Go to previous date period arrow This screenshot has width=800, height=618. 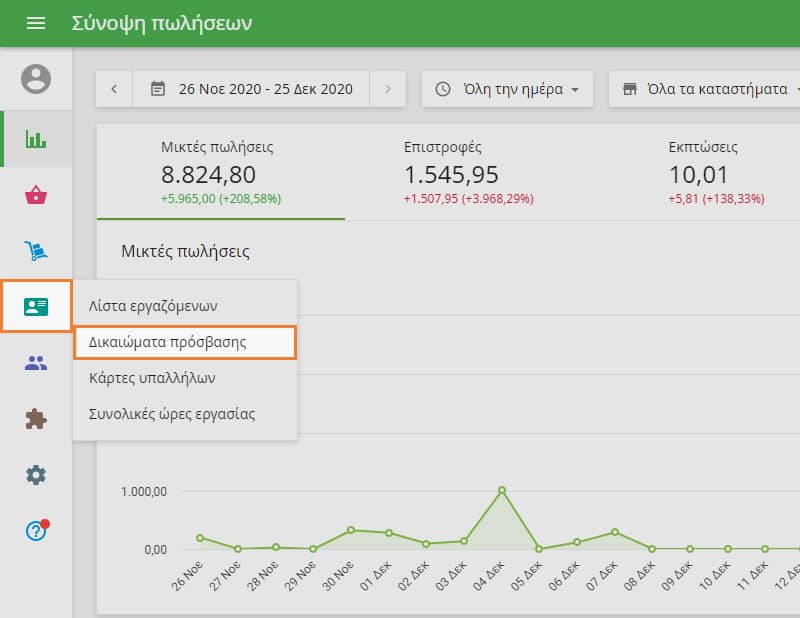114,89
